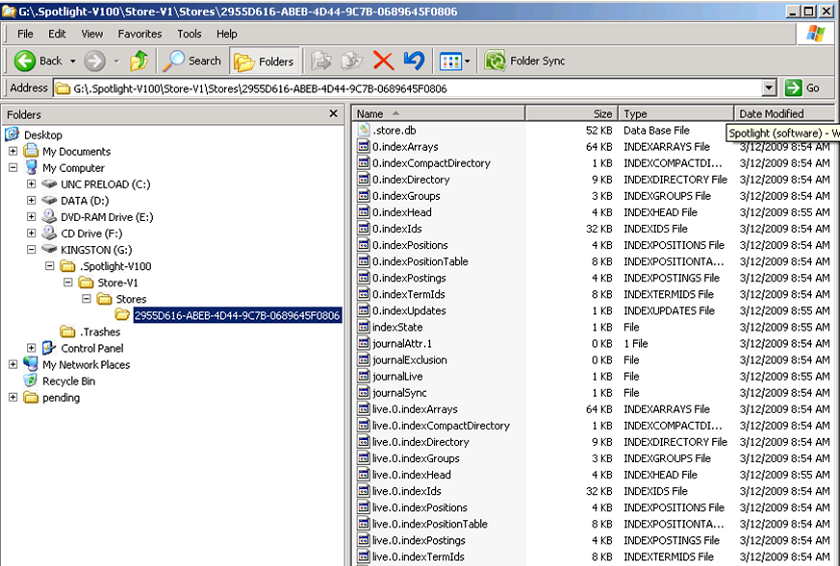Open the Tools menu

[189, 34]
